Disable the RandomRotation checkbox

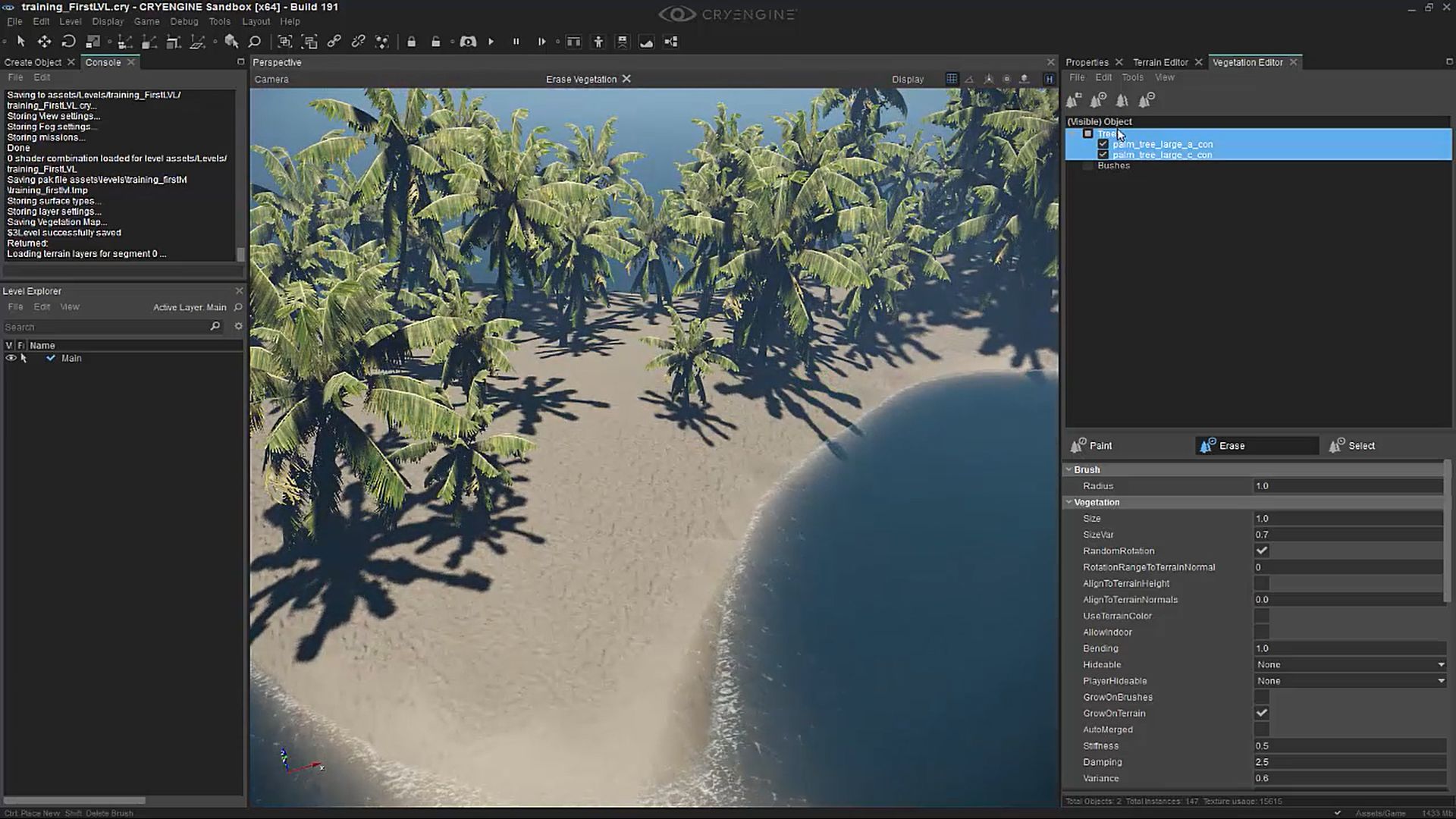pos(1261,551)
